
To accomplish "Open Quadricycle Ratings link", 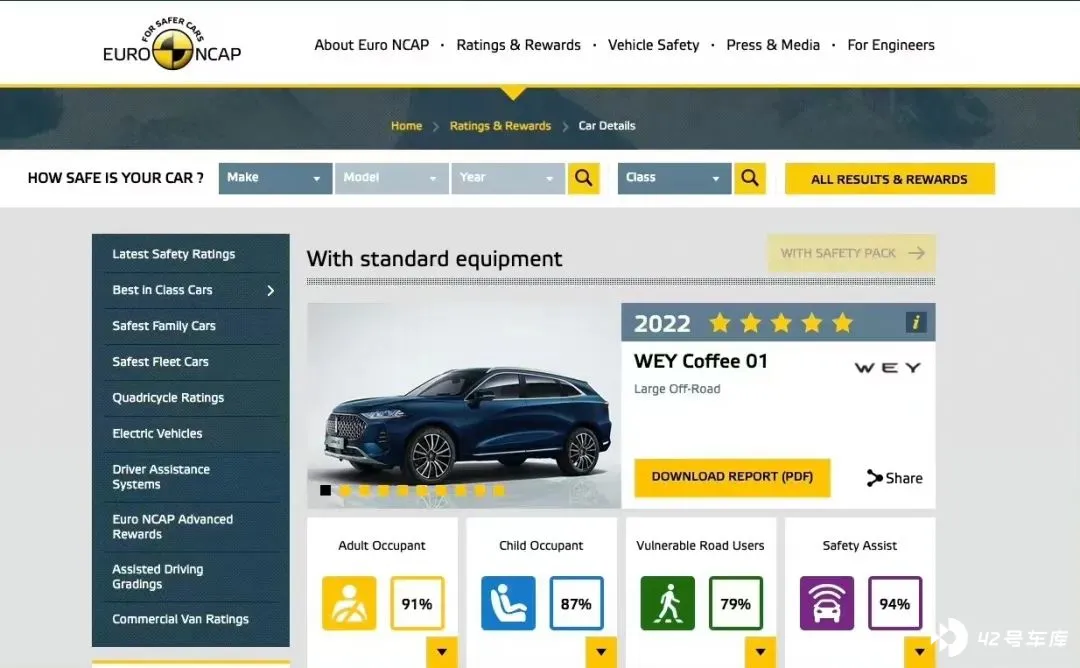I will pos(168,397).
